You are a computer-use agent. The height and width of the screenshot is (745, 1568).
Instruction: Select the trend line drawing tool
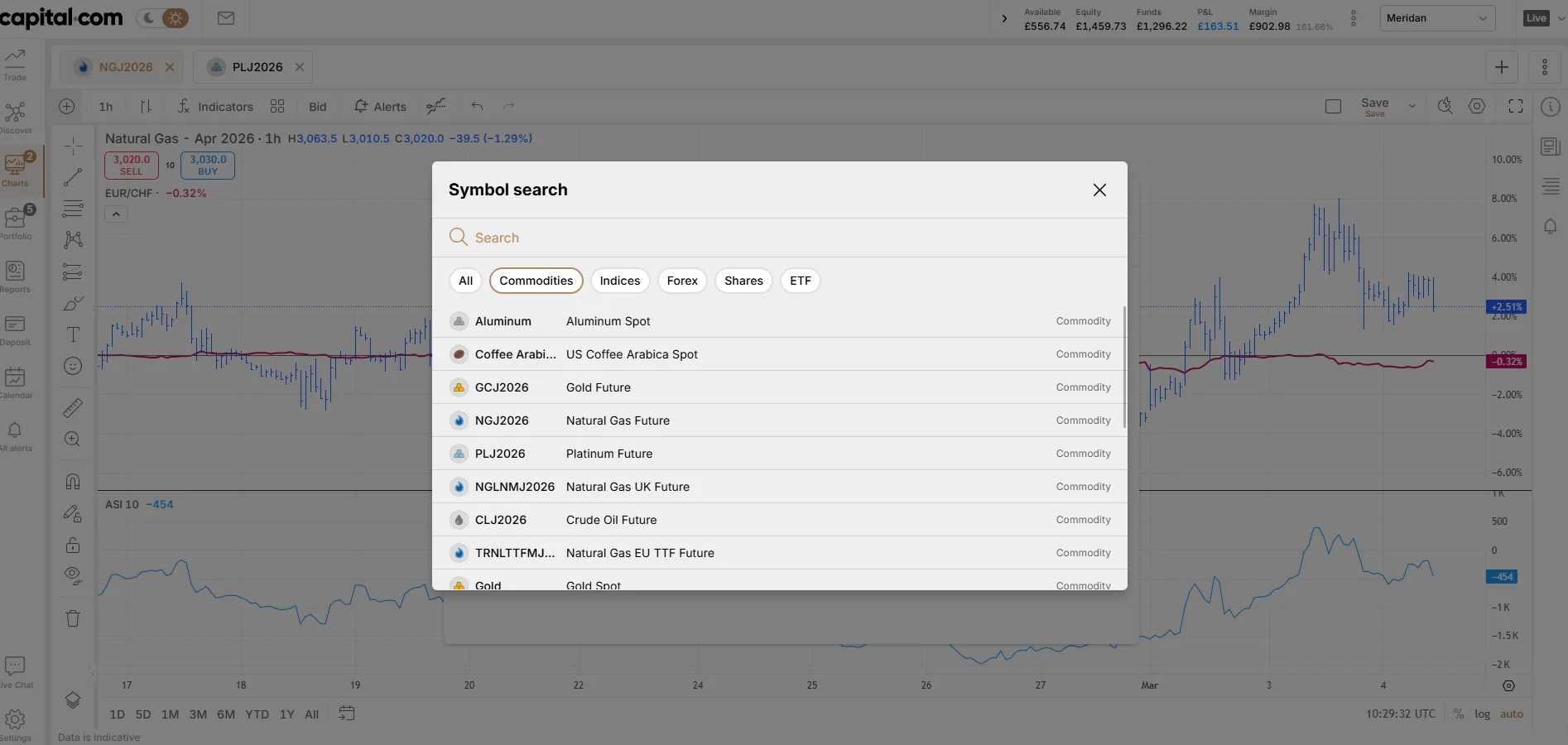pos(73,177)
